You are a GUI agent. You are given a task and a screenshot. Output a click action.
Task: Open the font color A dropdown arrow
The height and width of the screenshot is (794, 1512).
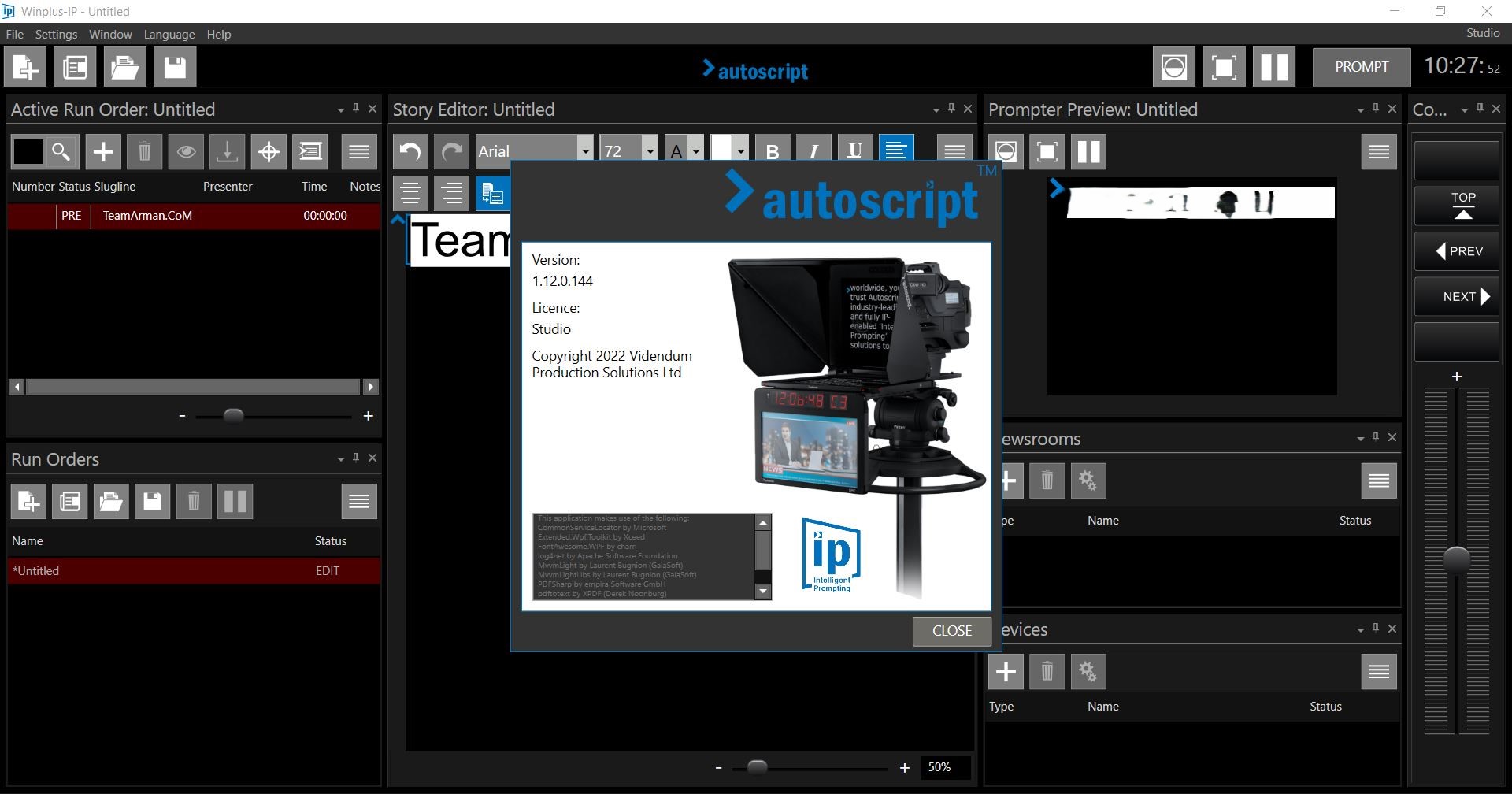coord(695,151)
